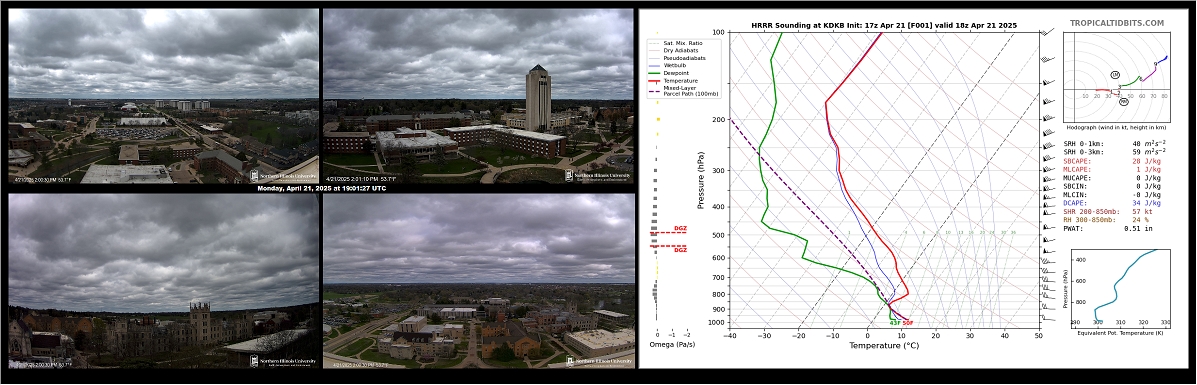Click the Monday, April 21, 2025 timestamp caption
The width and height of the screenshot is (1197, 385).
pyautogui.click(x=321, y=188)
